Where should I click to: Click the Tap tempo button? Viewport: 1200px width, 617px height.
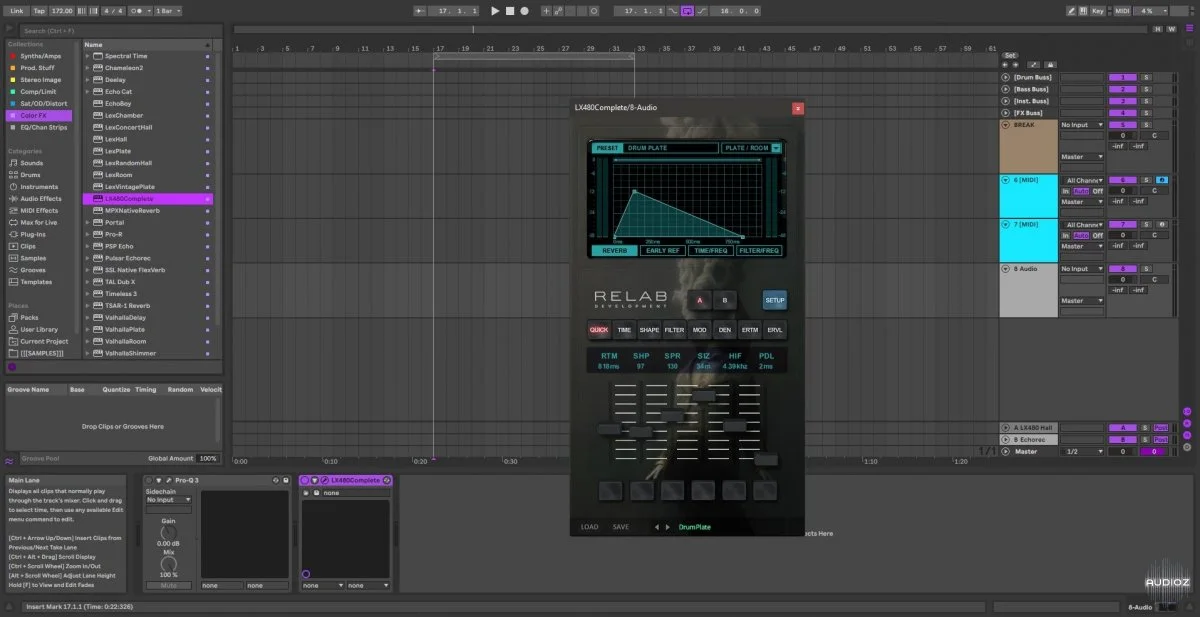click(x=39, y=10)
